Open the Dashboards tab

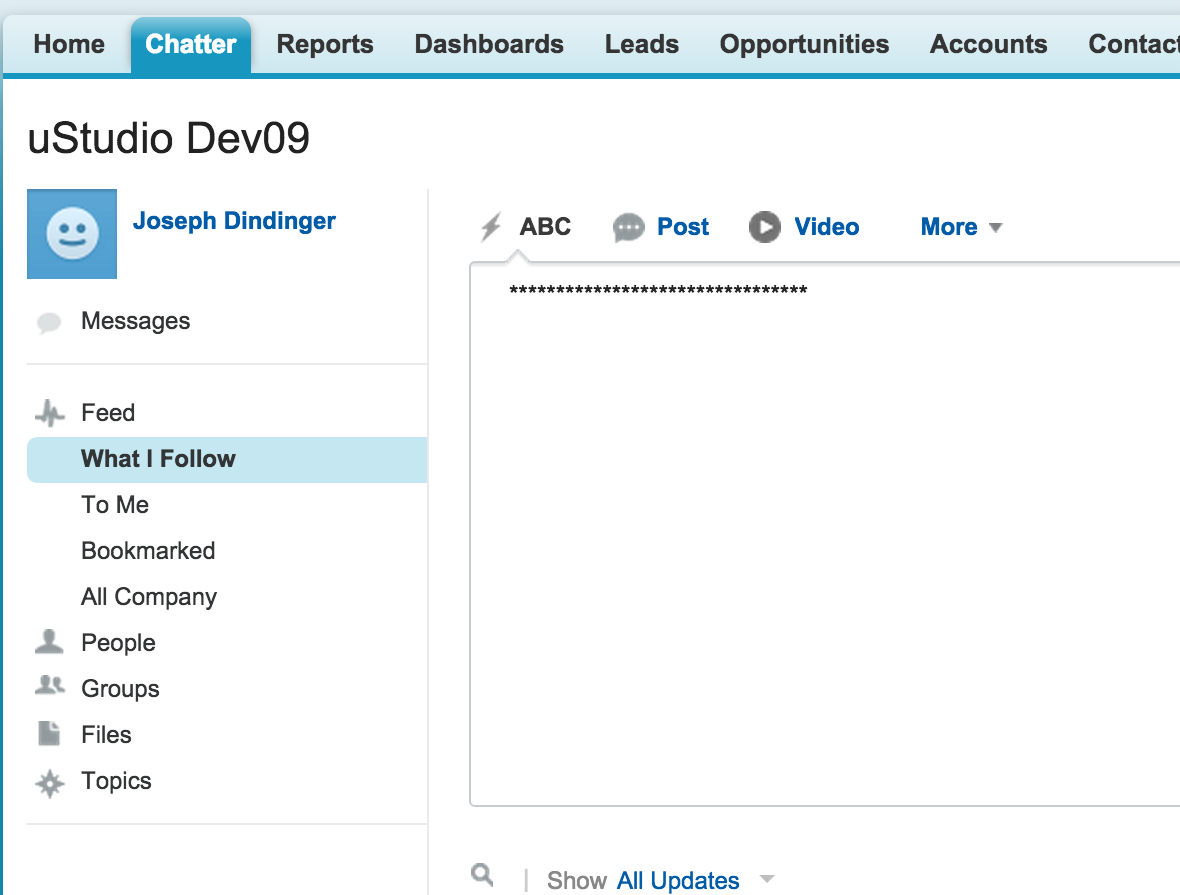click(x=489, y=44)
